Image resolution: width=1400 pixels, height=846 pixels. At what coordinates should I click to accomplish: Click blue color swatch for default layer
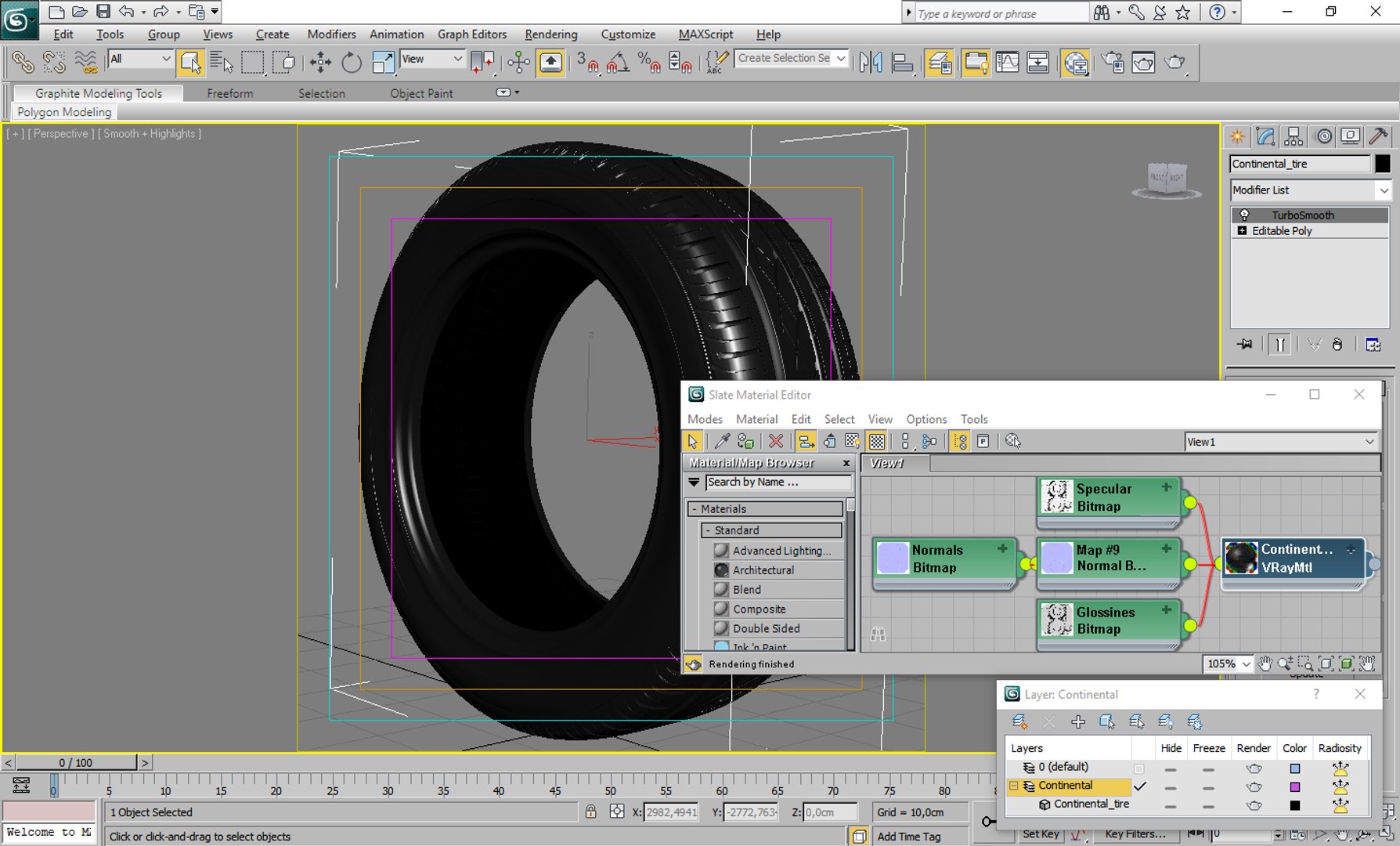click(1295, 768)
